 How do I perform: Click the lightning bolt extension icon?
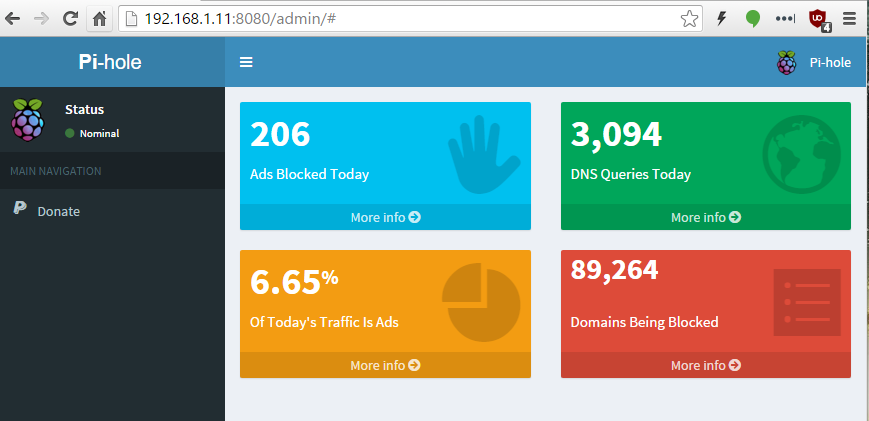click(x=722, y=19)
